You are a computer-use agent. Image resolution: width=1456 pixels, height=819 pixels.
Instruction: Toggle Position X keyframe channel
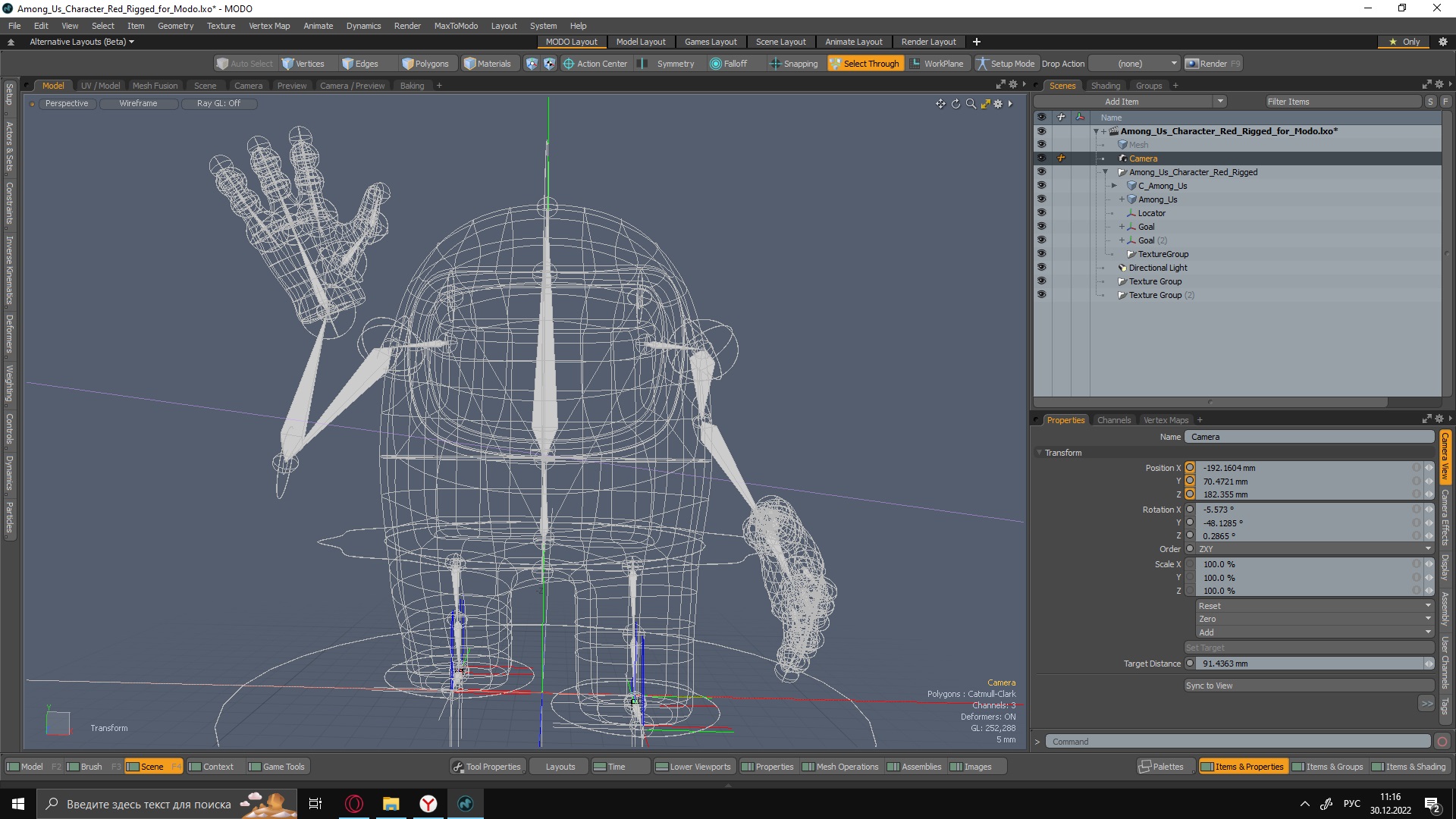click(1190, 468)
